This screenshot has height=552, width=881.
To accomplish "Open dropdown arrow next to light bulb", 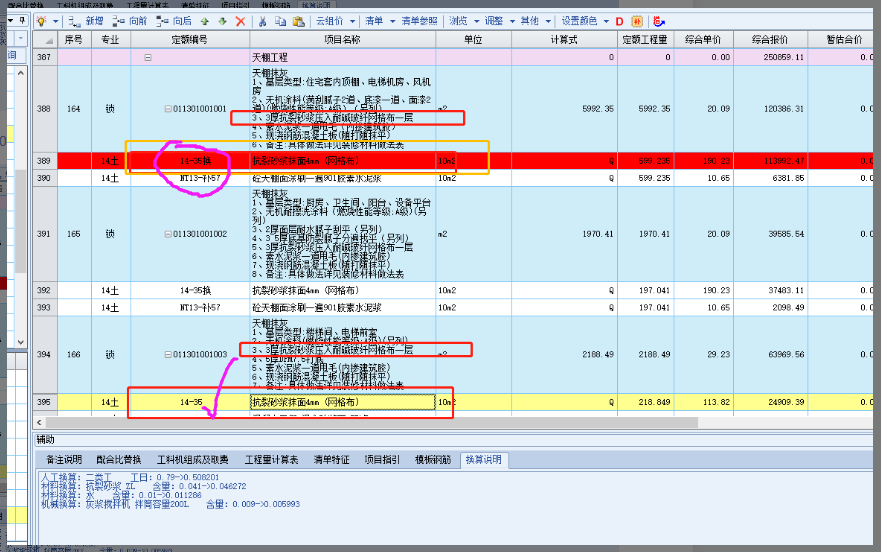I will point(55,21).
